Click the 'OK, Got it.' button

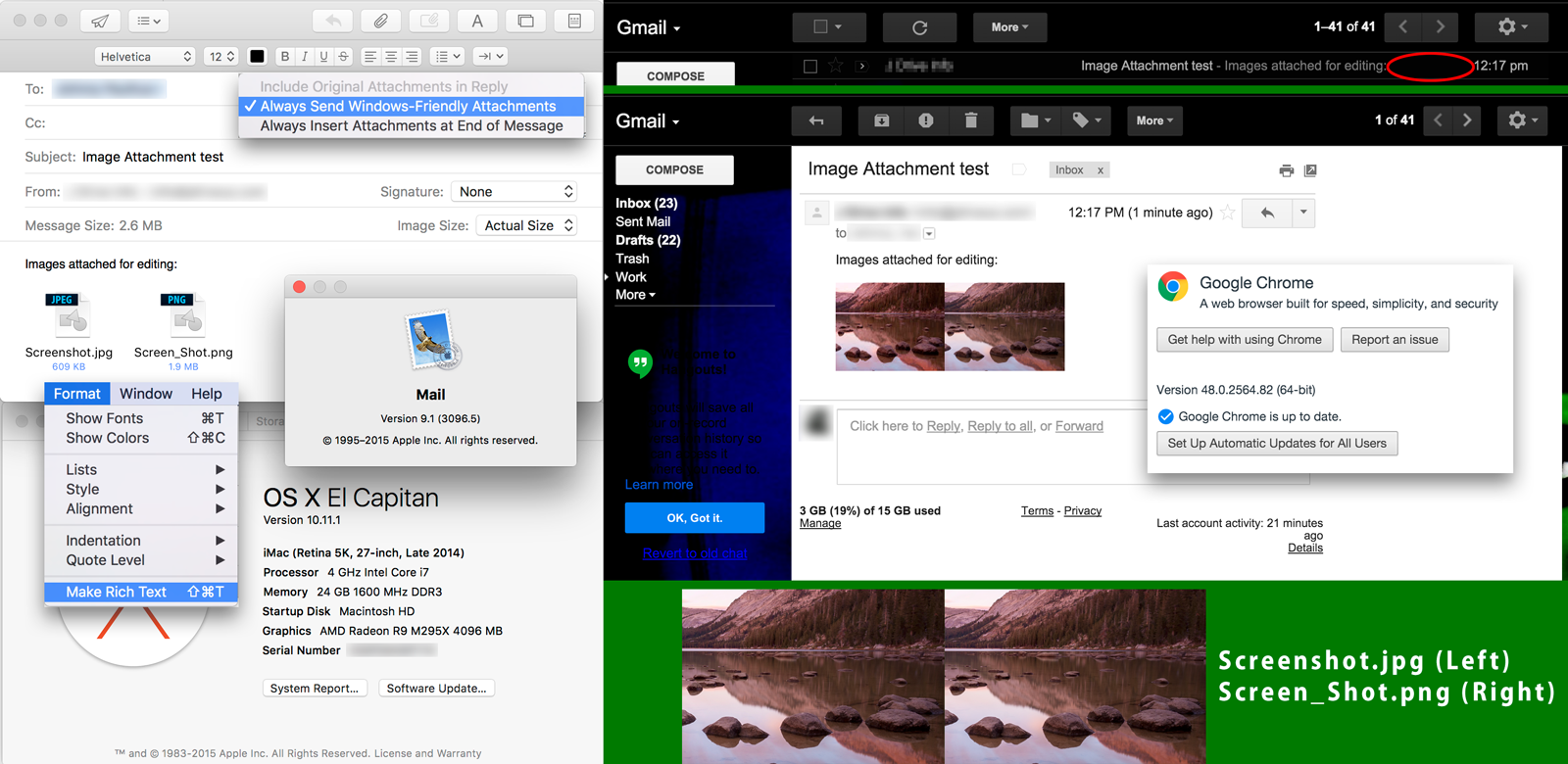coord(695,518)
